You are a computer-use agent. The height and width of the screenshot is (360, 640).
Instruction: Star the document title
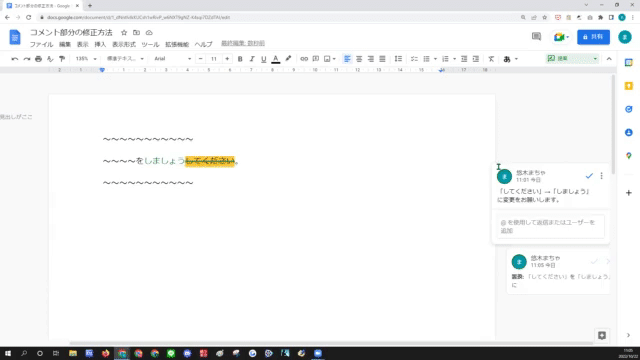pyautogui.click(x=124, y=33)
